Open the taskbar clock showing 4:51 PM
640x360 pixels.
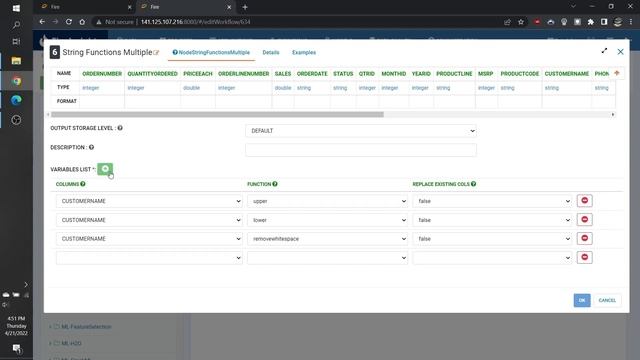point(16,326)
